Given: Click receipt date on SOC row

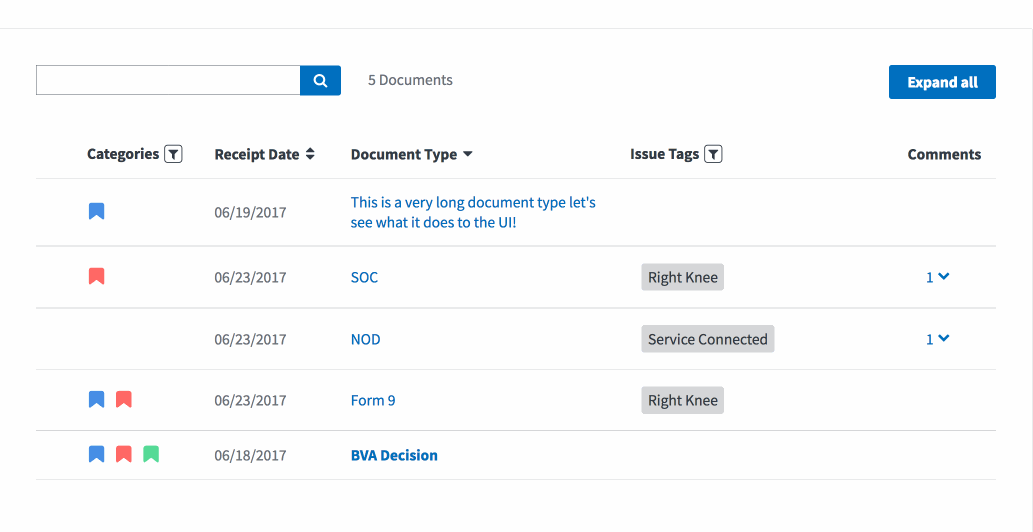Looking at the screenshot, I should pos(250,277).
